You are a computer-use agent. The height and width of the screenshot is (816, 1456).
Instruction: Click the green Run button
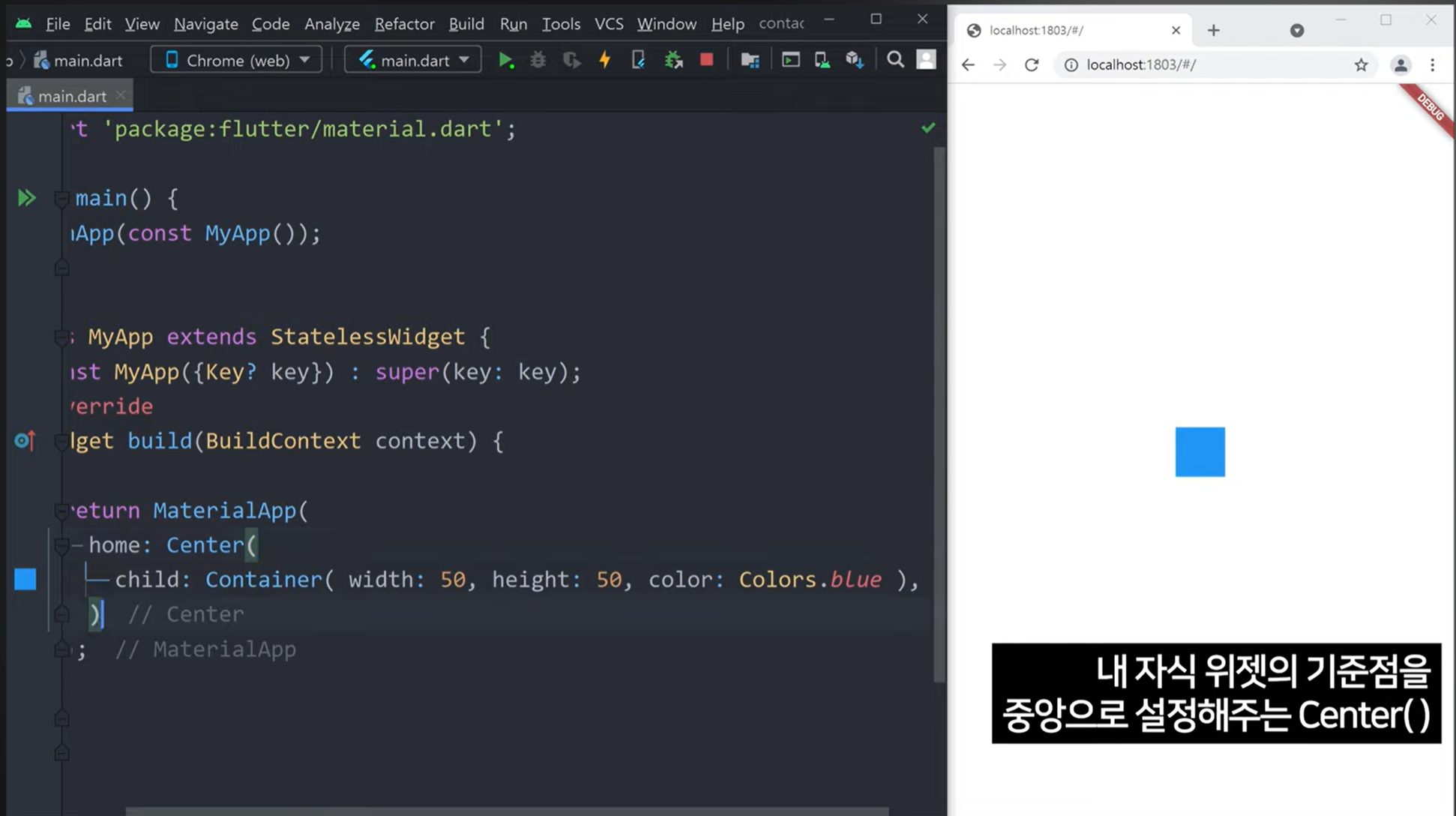click(x=506, y=60)
